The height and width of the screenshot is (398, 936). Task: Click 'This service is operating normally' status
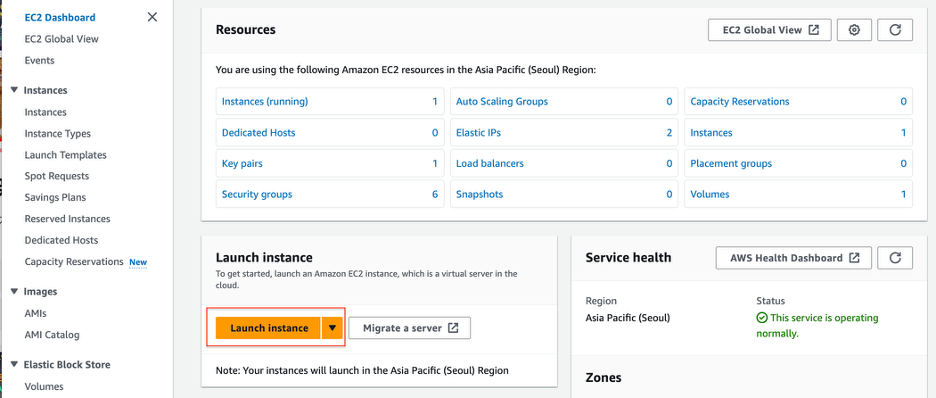(817, 326)
